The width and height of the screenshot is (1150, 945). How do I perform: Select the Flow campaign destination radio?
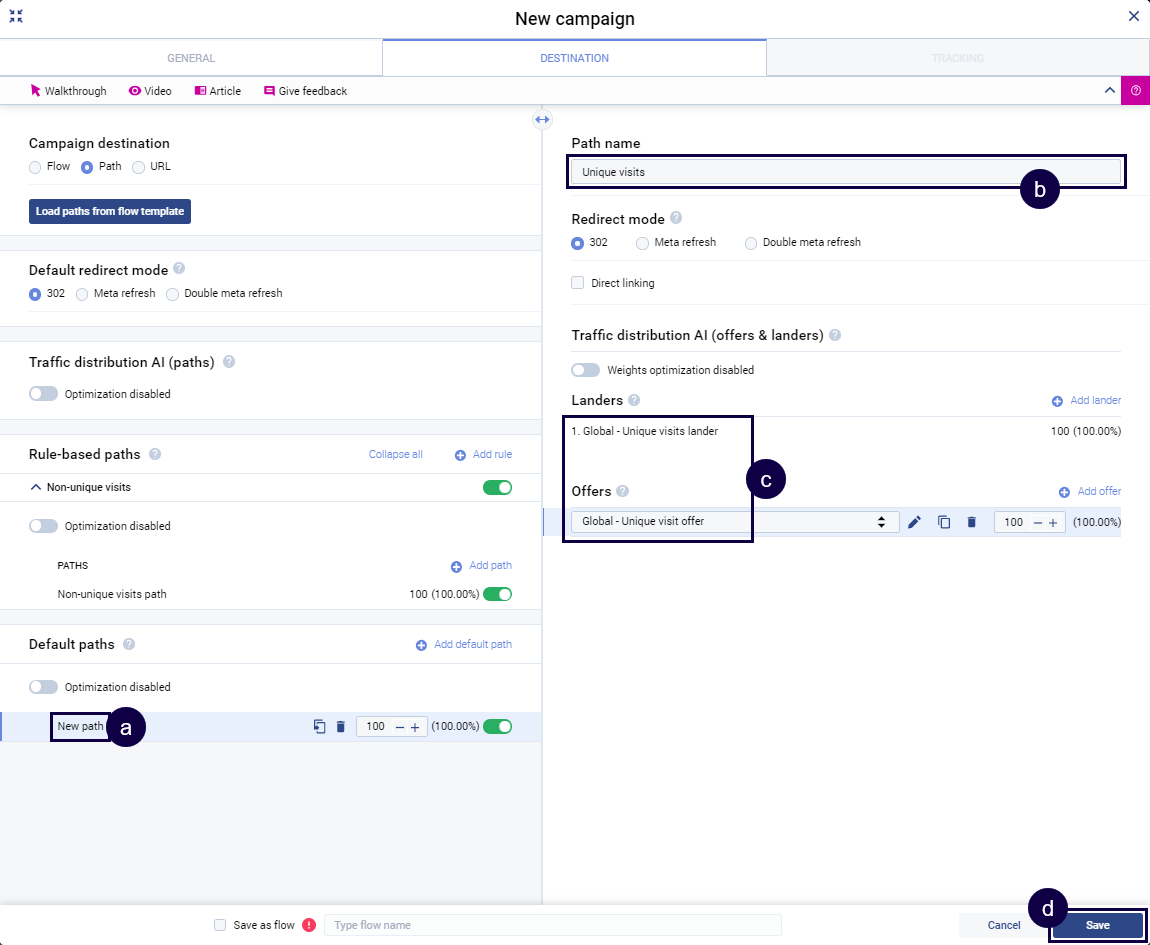tap(35, 167)
